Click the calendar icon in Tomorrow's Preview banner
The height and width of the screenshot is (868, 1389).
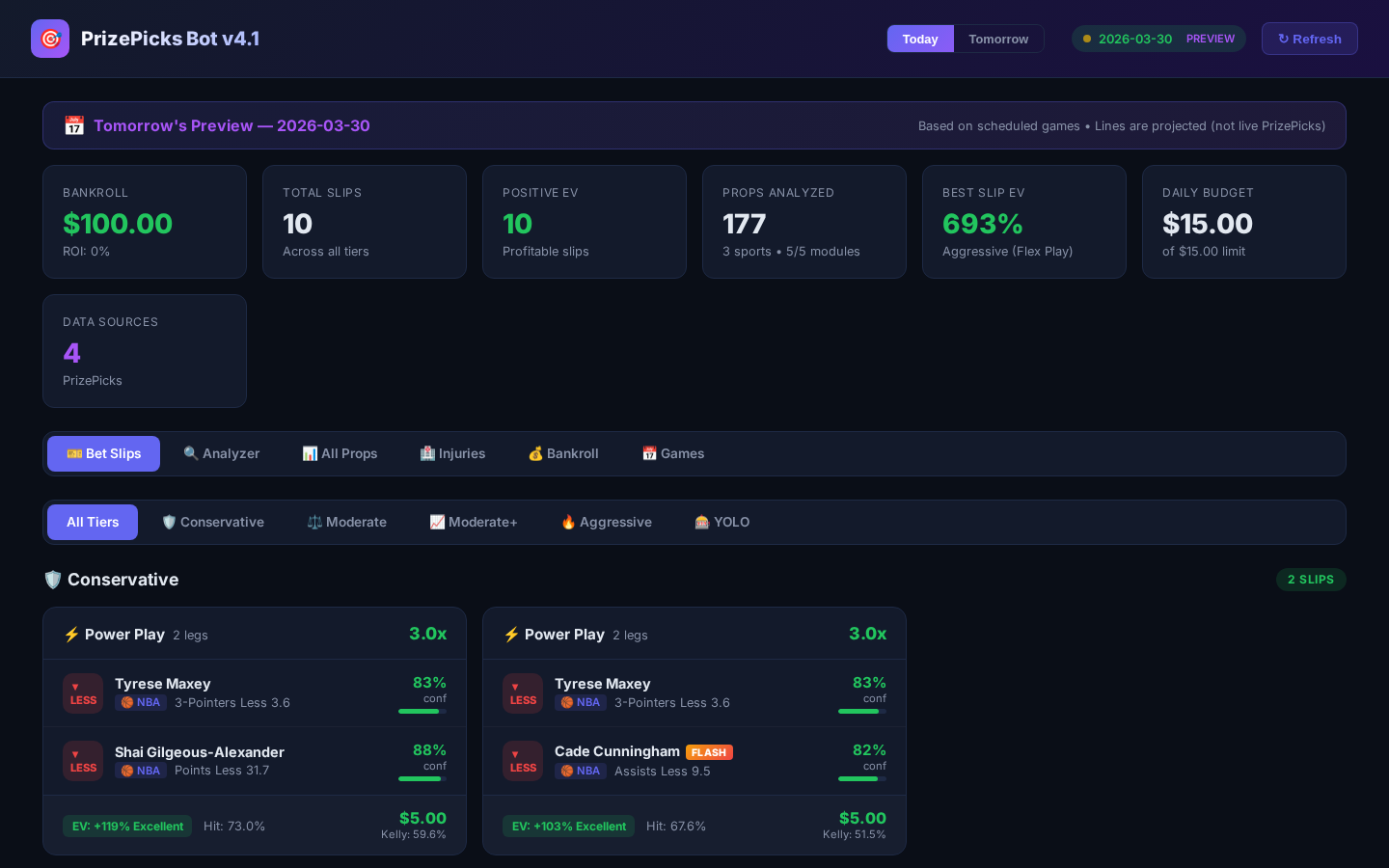coord(74,125)
